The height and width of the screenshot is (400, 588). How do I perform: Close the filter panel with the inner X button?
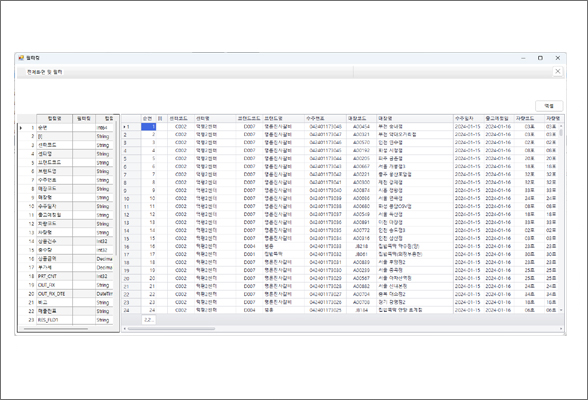coord(558,71)
